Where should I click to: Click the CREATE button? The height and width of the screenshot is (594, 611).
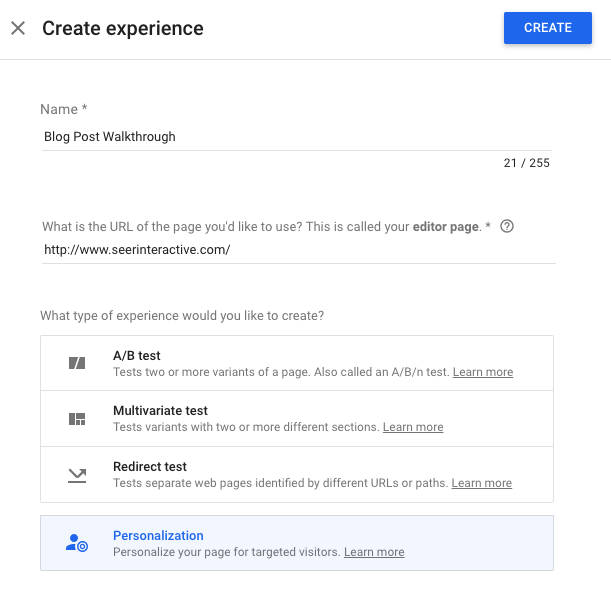548,28
